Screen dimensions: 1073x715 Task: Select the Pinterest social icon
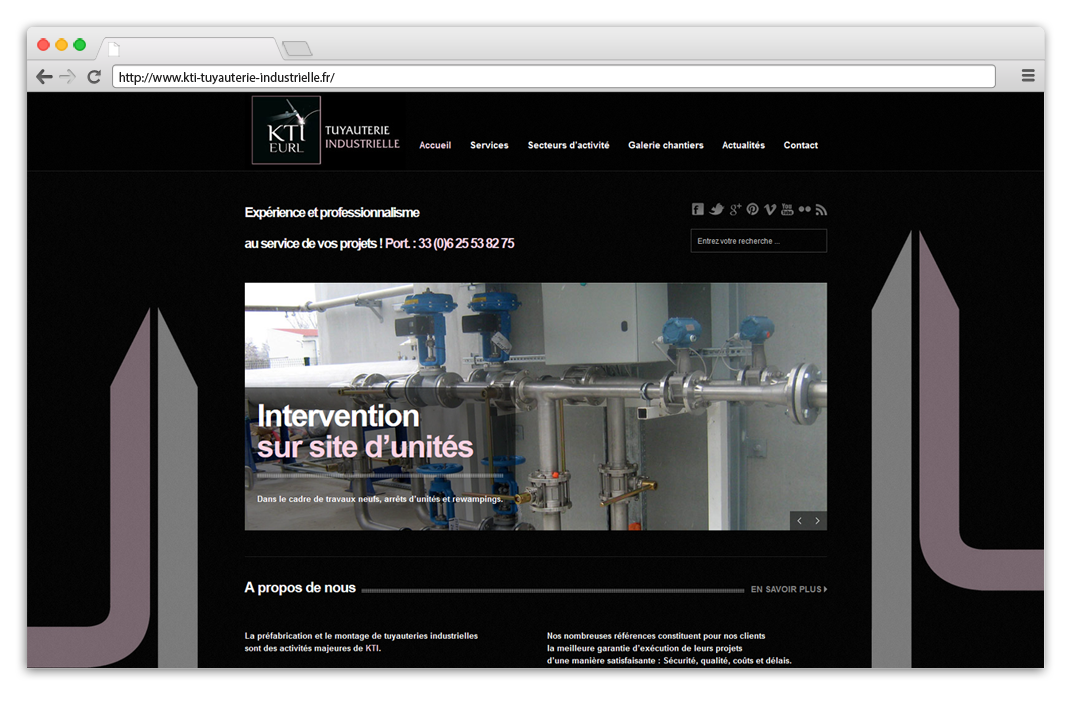point(753,209)
